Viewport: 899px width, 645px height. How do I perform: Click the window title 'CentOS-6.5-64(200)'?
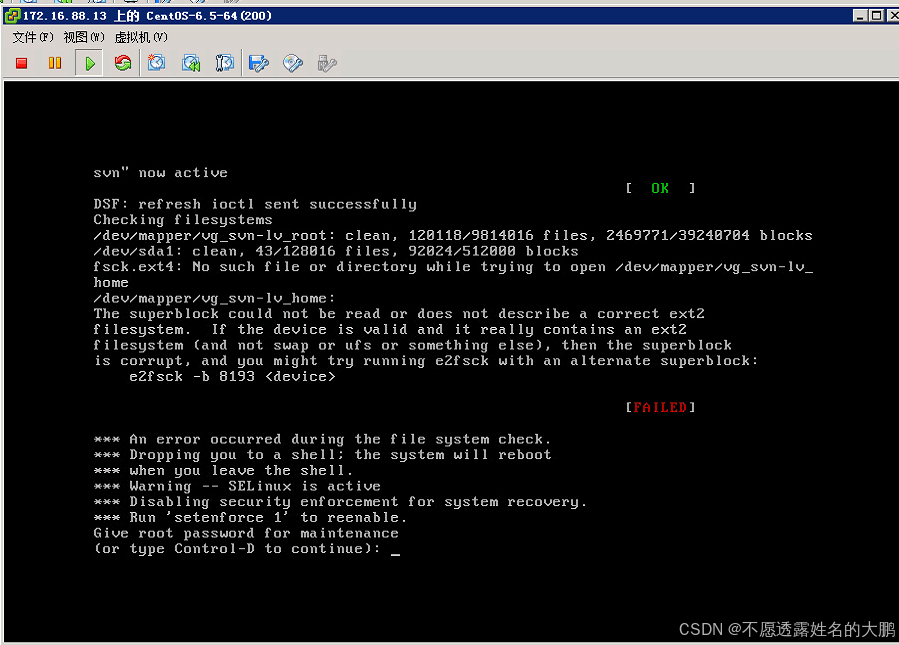point(209,16)
